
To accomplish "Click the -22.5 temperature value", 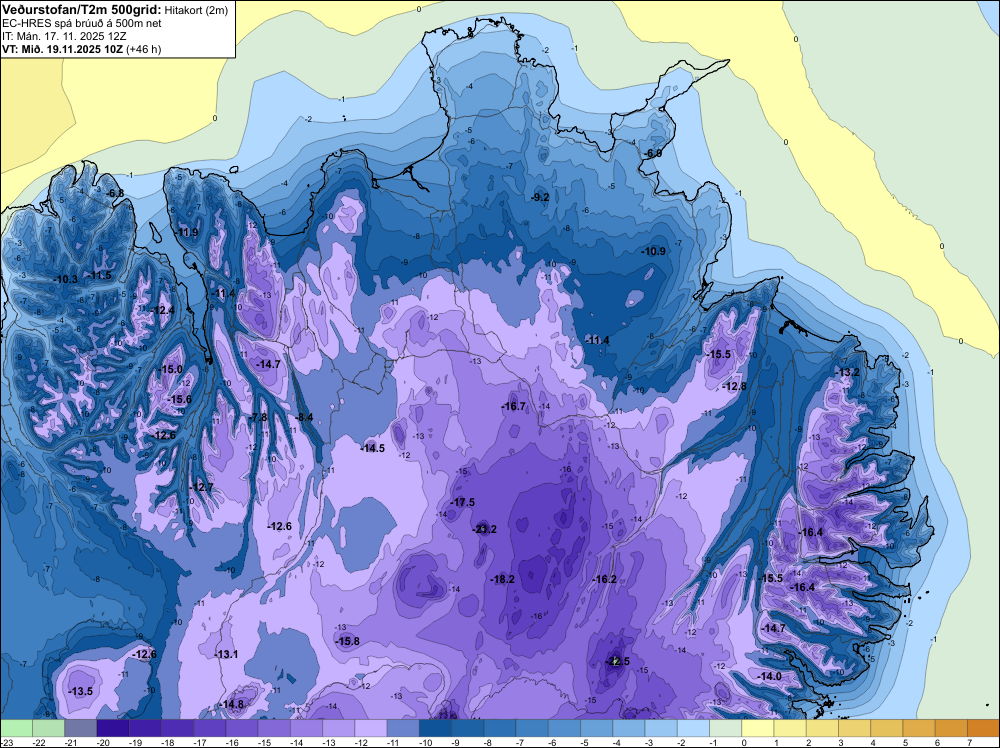I will (x=617, y=661).
